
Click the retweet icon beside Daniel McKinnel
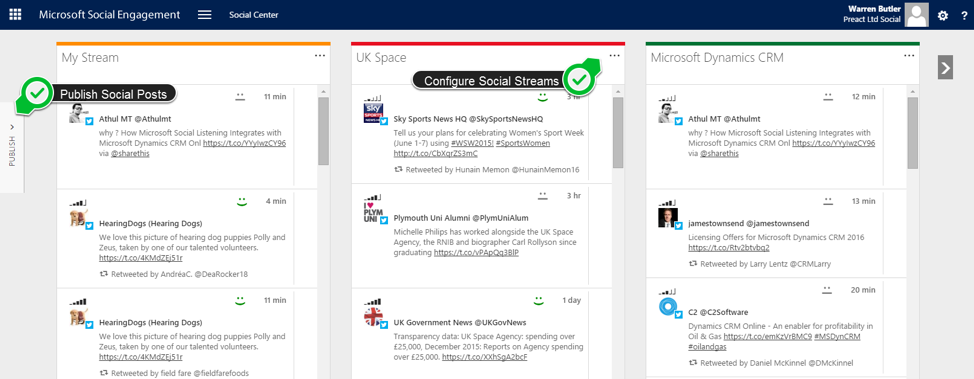pos(693,363)
